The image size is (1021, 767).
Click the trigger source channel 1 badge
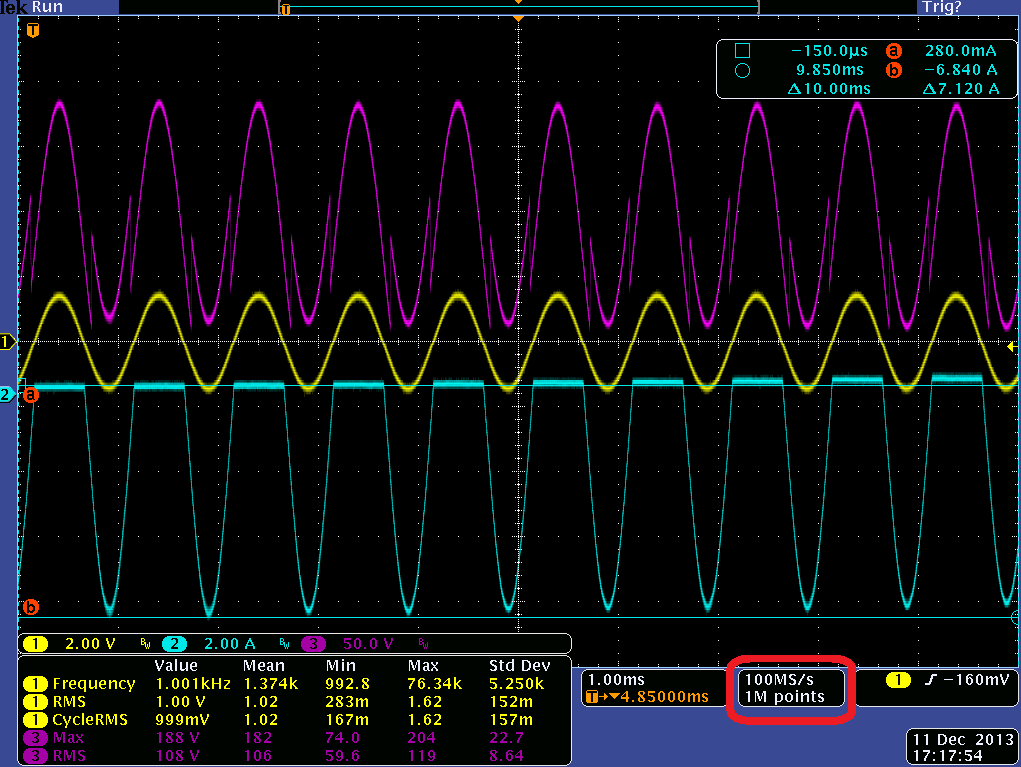[x=898, y=680]
